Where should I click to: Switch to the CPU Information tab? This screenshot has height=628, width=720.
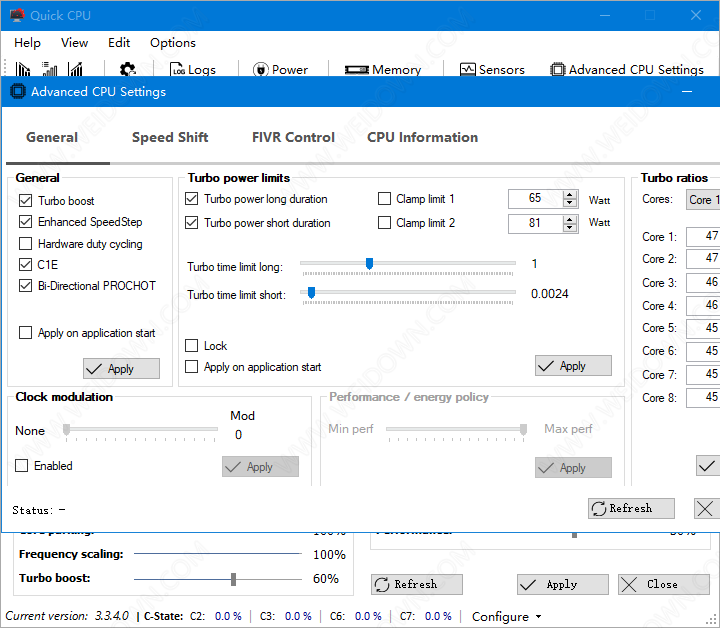422,137
